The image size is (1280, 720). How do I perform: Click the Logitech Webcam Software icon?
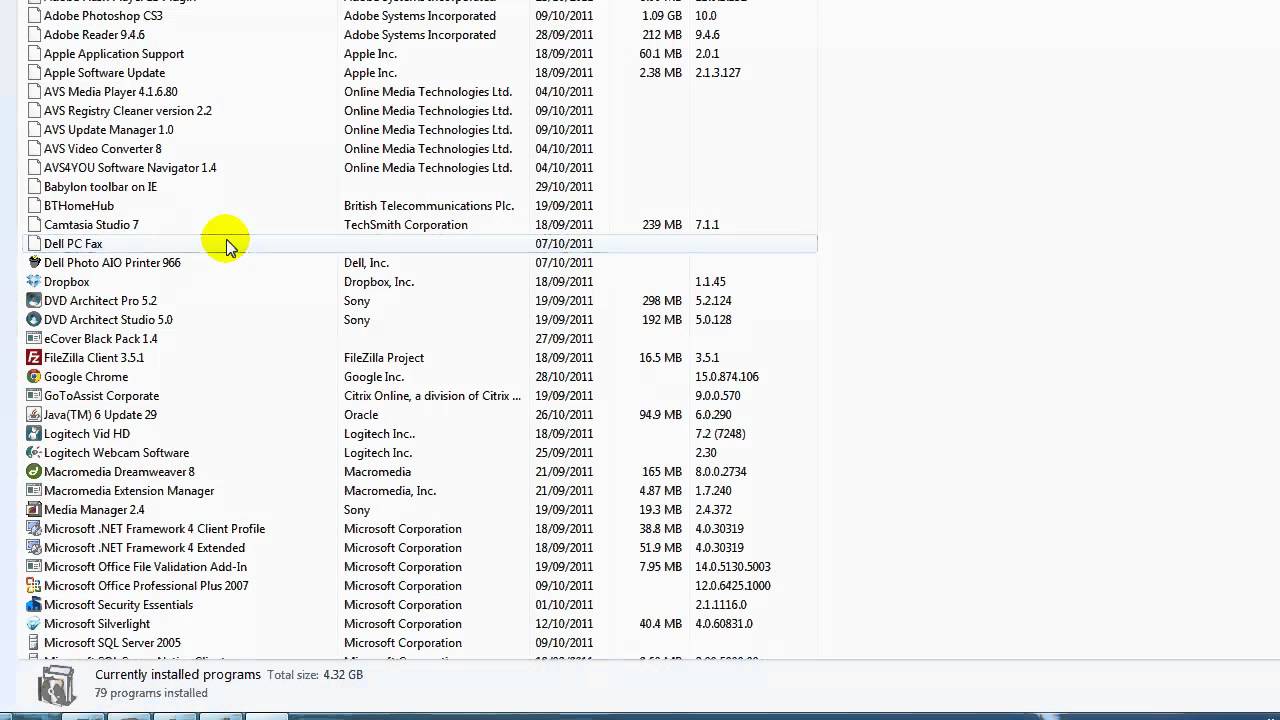34,453
